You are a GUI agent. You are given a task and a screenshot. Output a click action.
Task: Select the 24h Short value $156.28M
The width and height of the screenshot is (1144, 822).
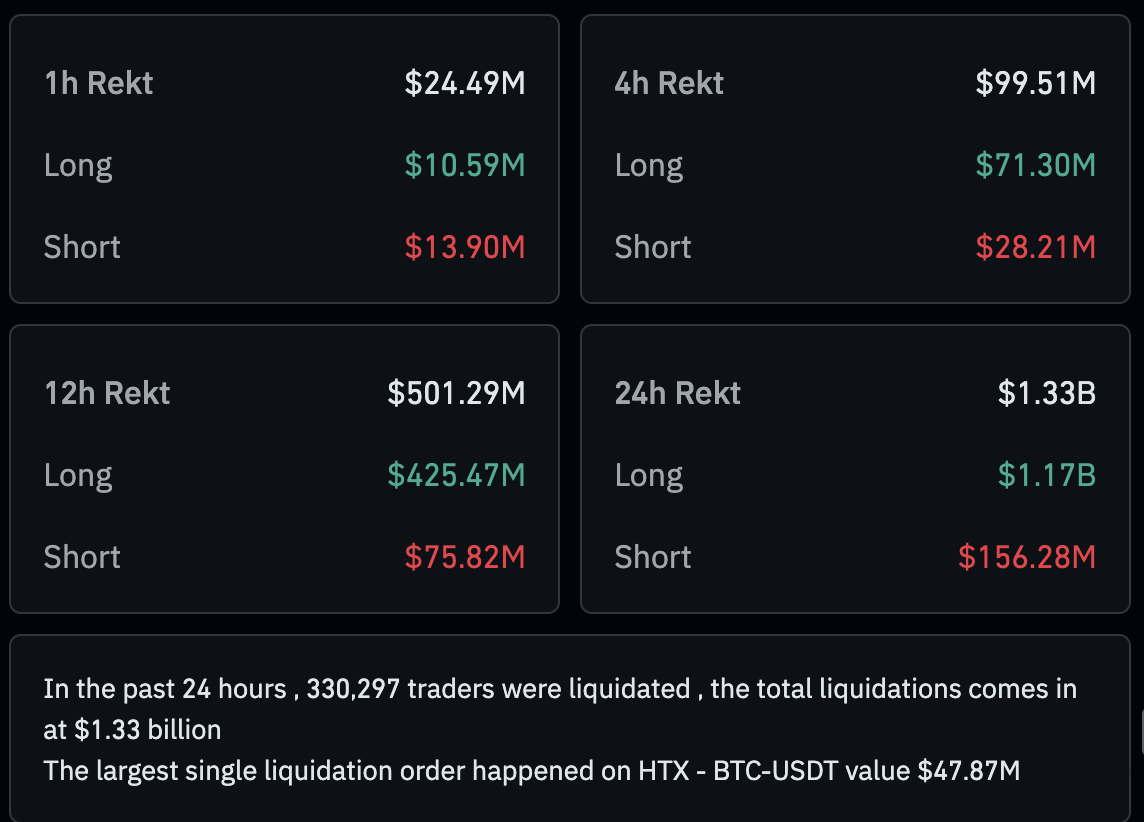pos(1027,557)
